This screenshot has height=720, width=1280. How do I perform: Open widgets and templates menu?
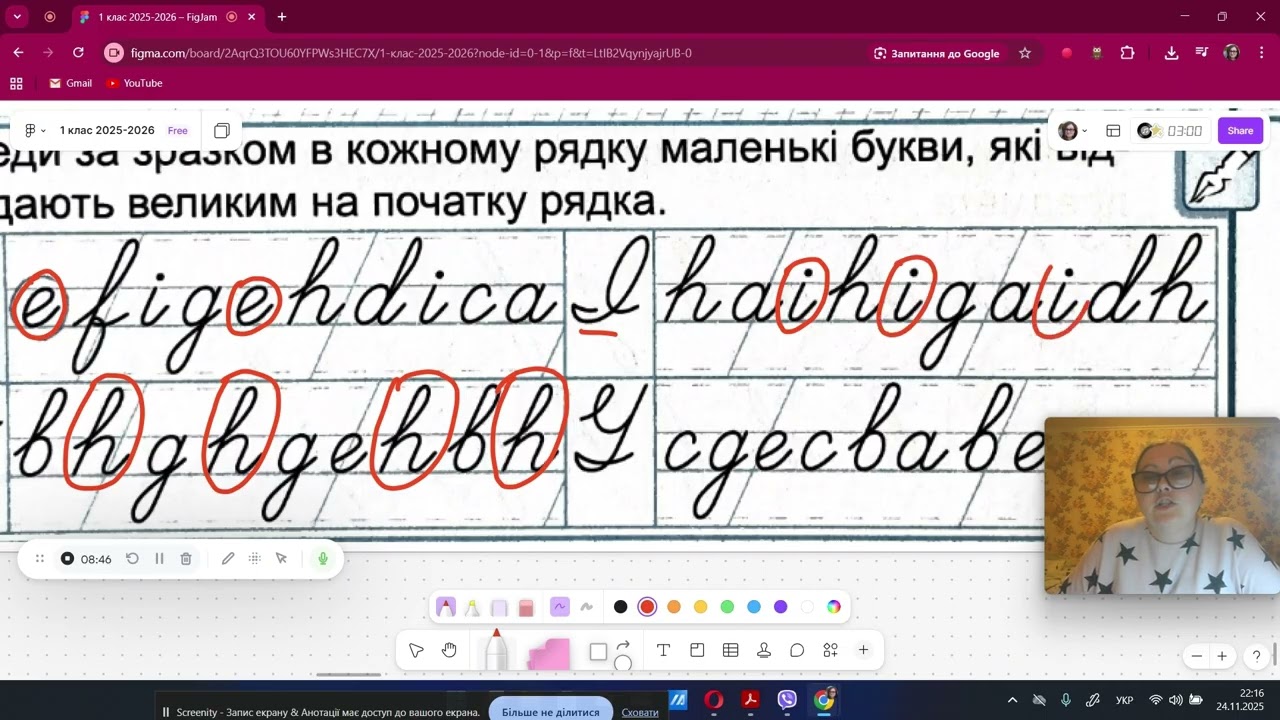tap(830, 651)
